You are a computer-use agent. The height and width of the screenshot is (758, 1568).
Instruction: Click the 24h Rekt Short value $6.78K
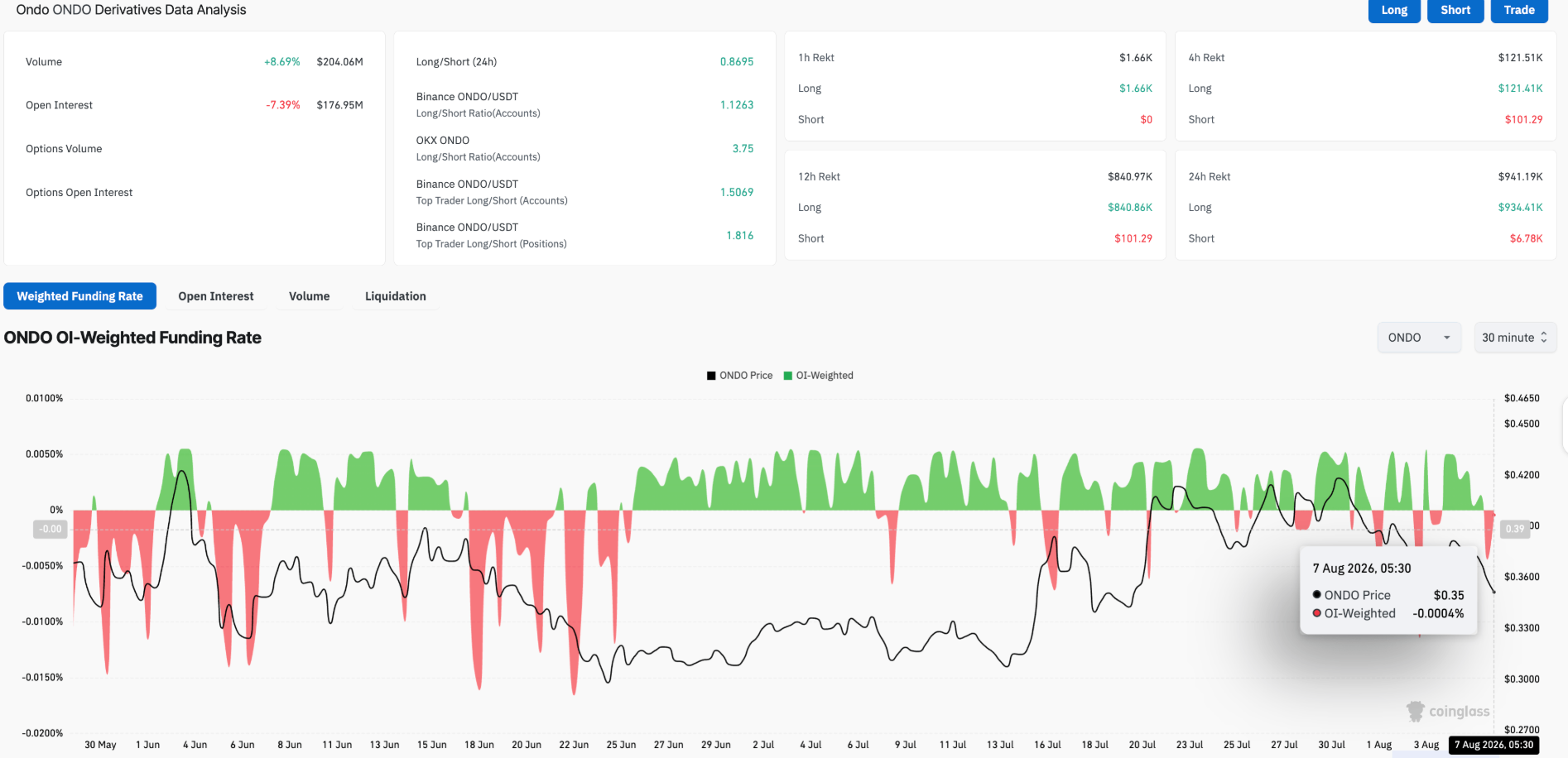pos(1527,239)
